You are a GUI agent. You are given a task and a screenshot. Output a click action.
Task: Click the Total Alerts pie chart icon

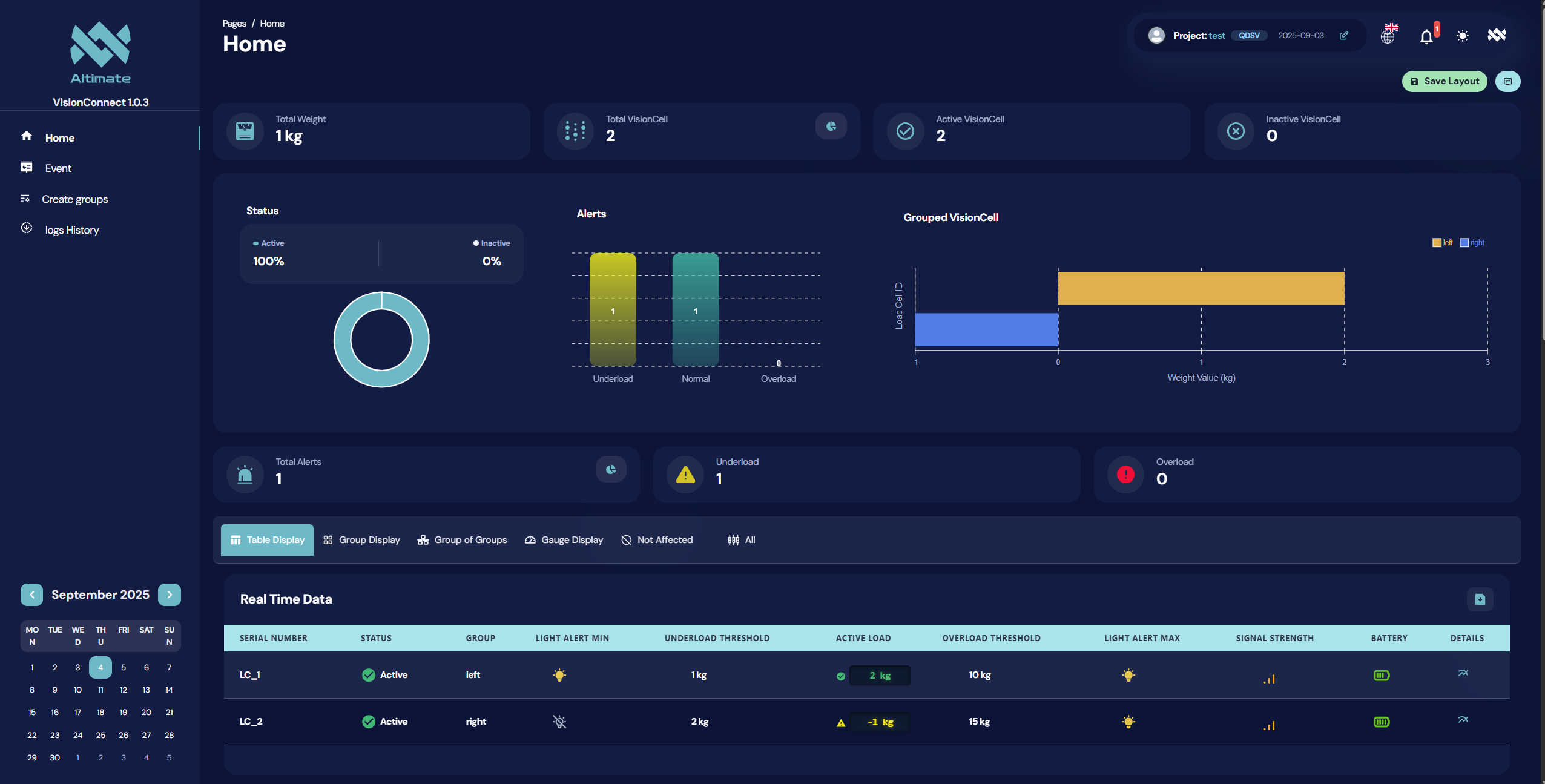click(611, 469)
